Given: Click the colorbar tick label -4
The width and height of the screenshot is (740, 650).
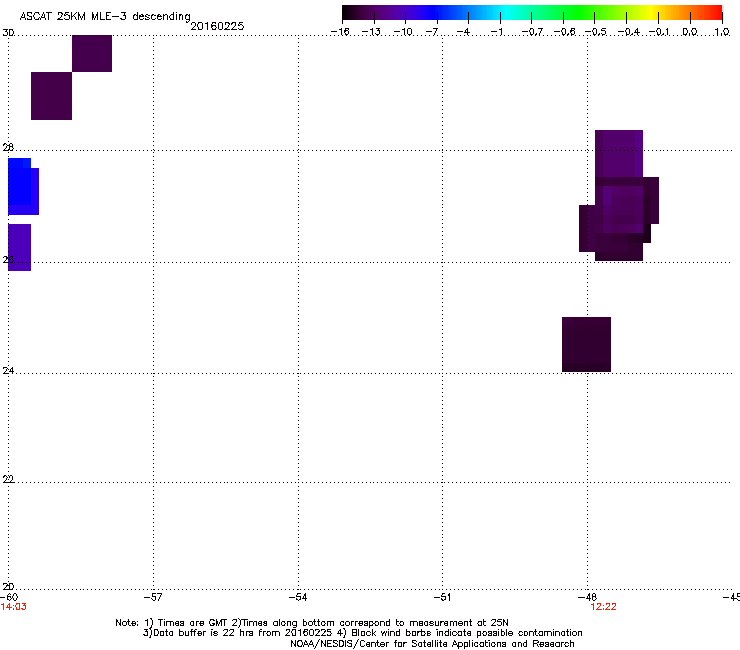Looking at the screenshot, I should pos(463,32).
